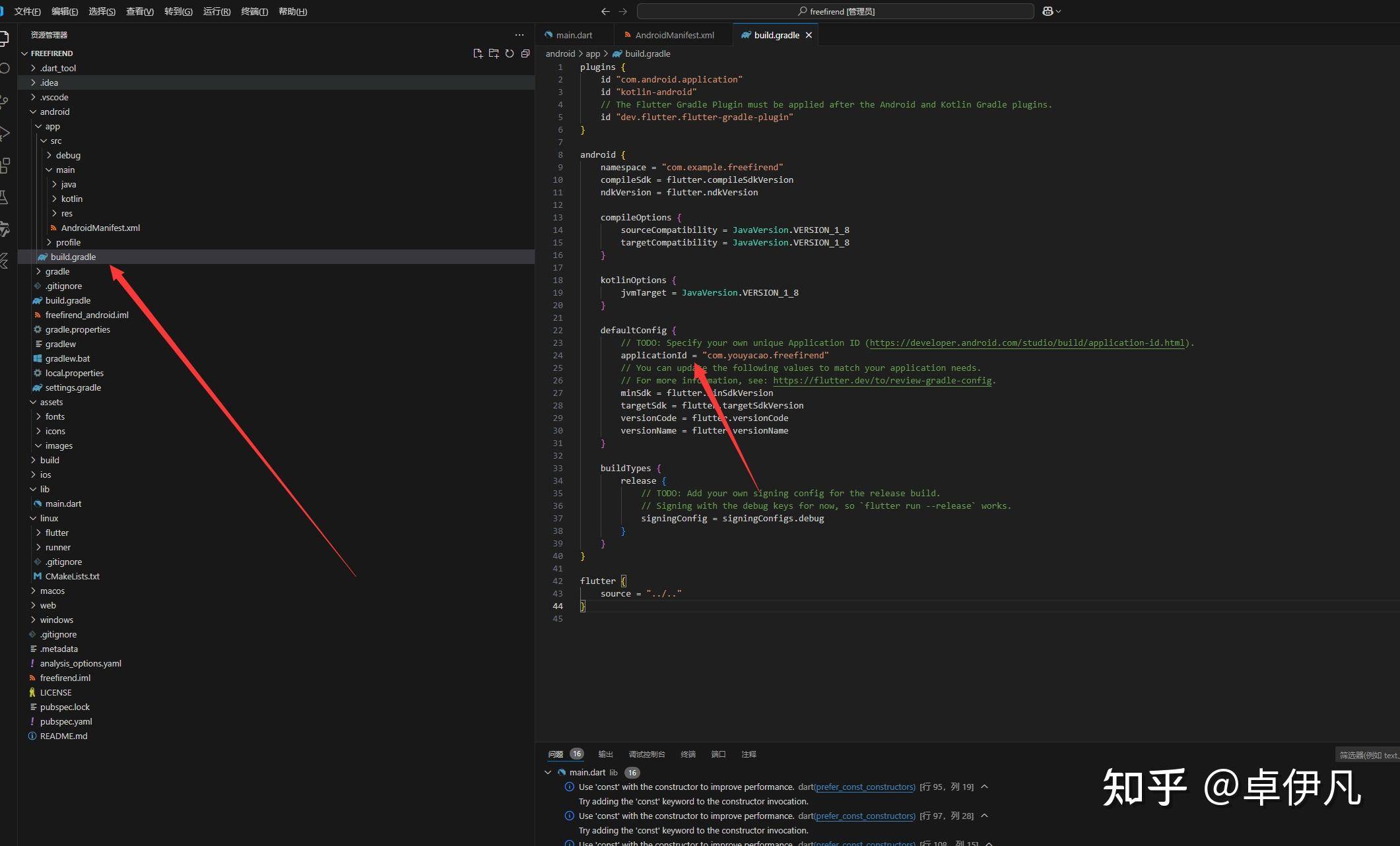This screenshot has width=1400, height=846.
Task: Expand the .dart_tool folder
Action: [x=33, y=68]
